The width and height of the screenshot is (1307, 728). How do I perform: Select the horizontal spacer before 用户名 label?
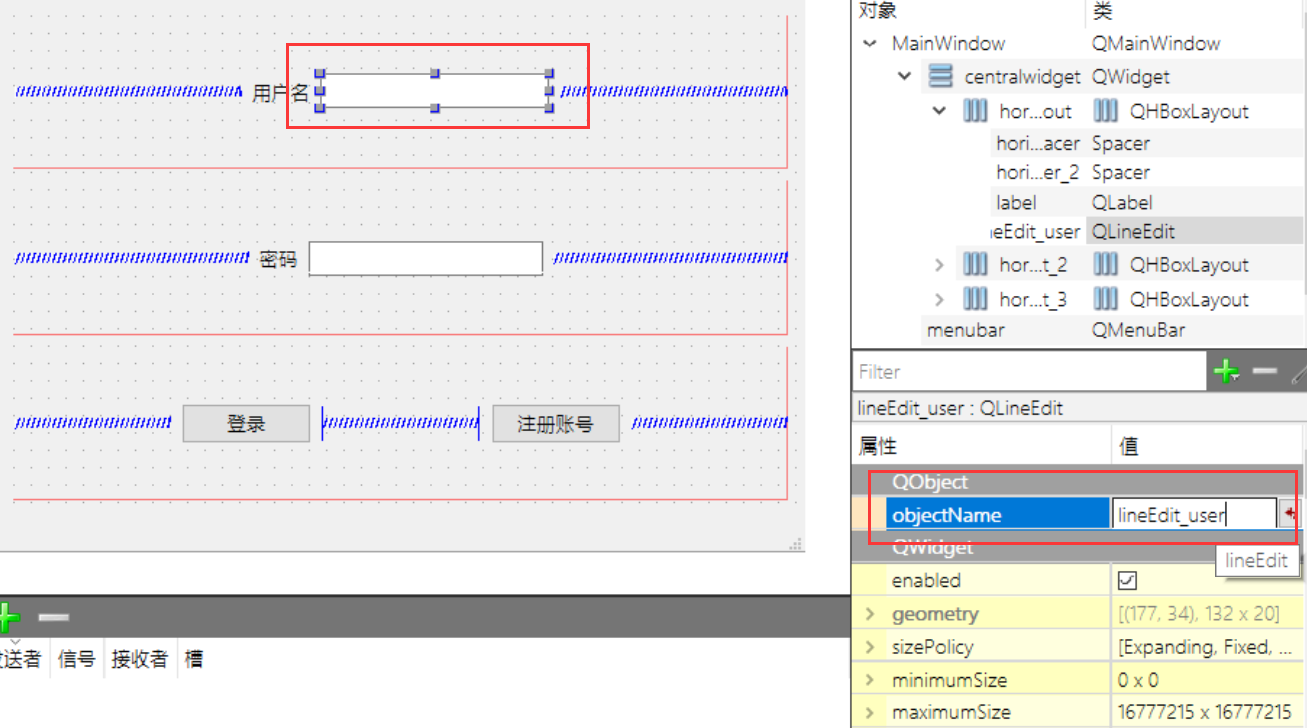click(x=128, y=91)
